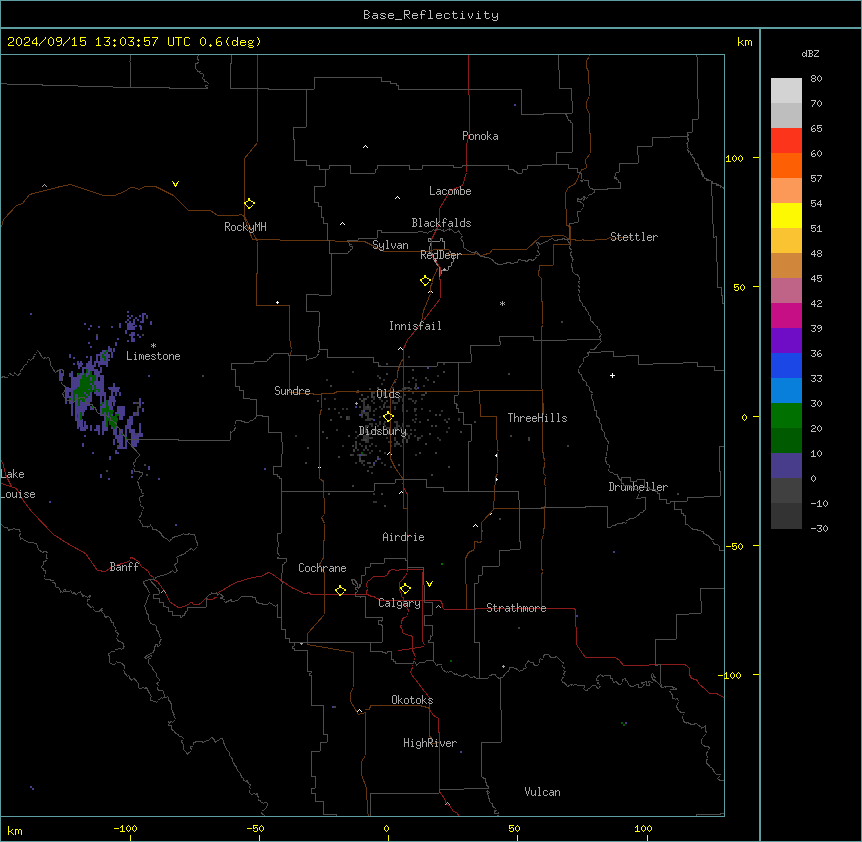Click the yellow V marker northwest of RockyMH

pos(175,184)
